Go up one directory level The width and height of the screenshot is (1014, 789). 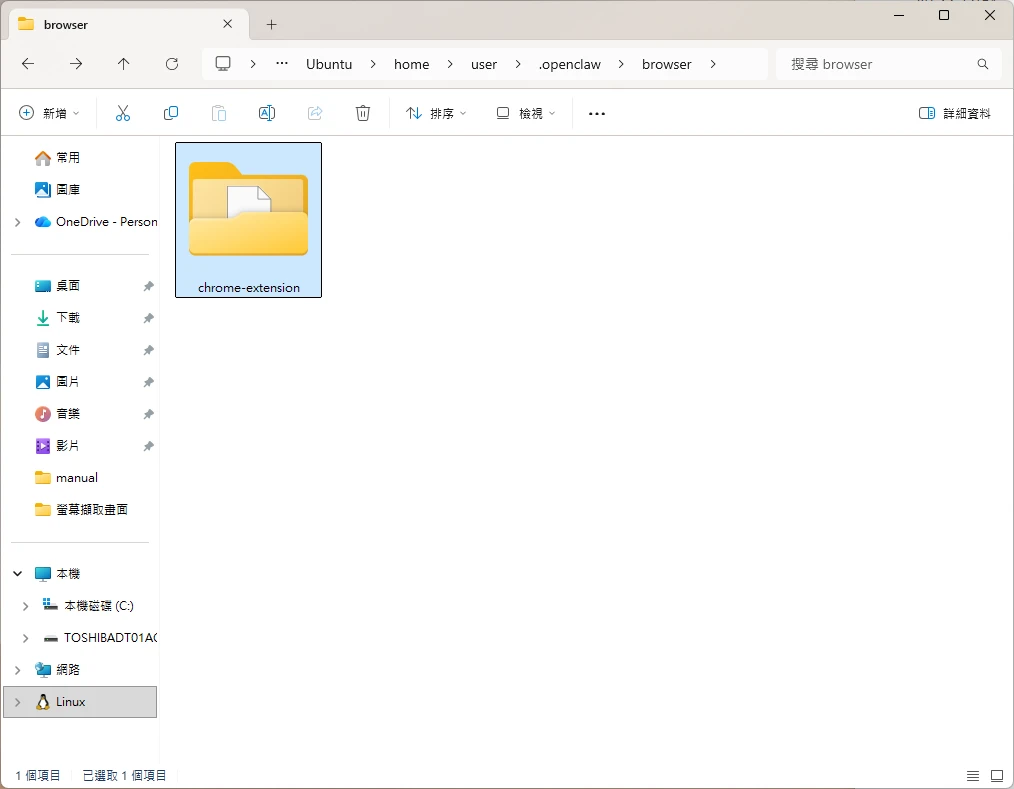pos(124,64)
